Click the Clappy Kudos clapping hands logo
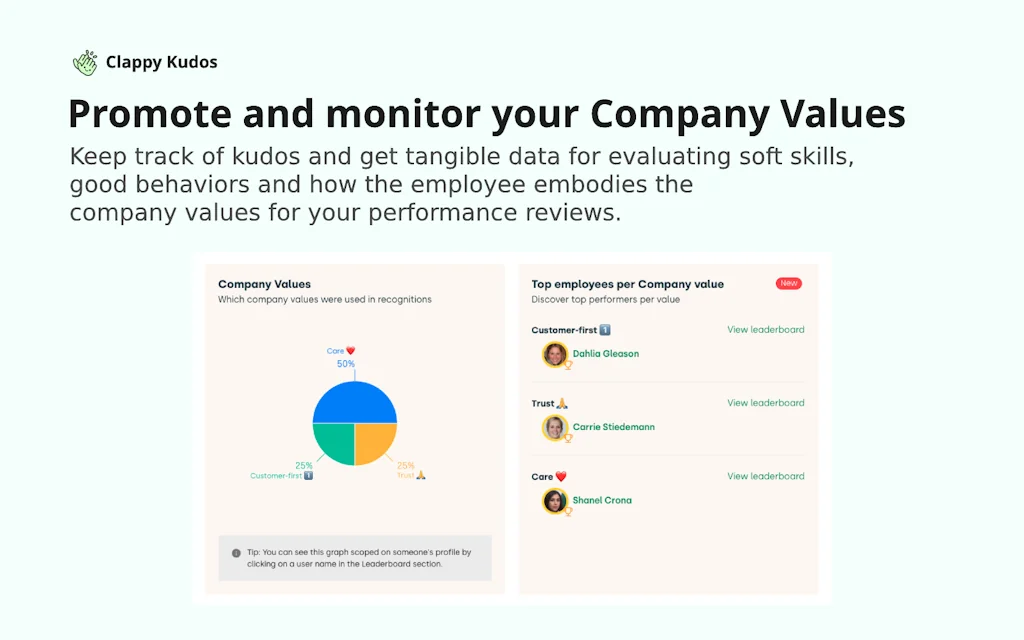Viewport: 1024px width, 640px height. coord(85,63)
